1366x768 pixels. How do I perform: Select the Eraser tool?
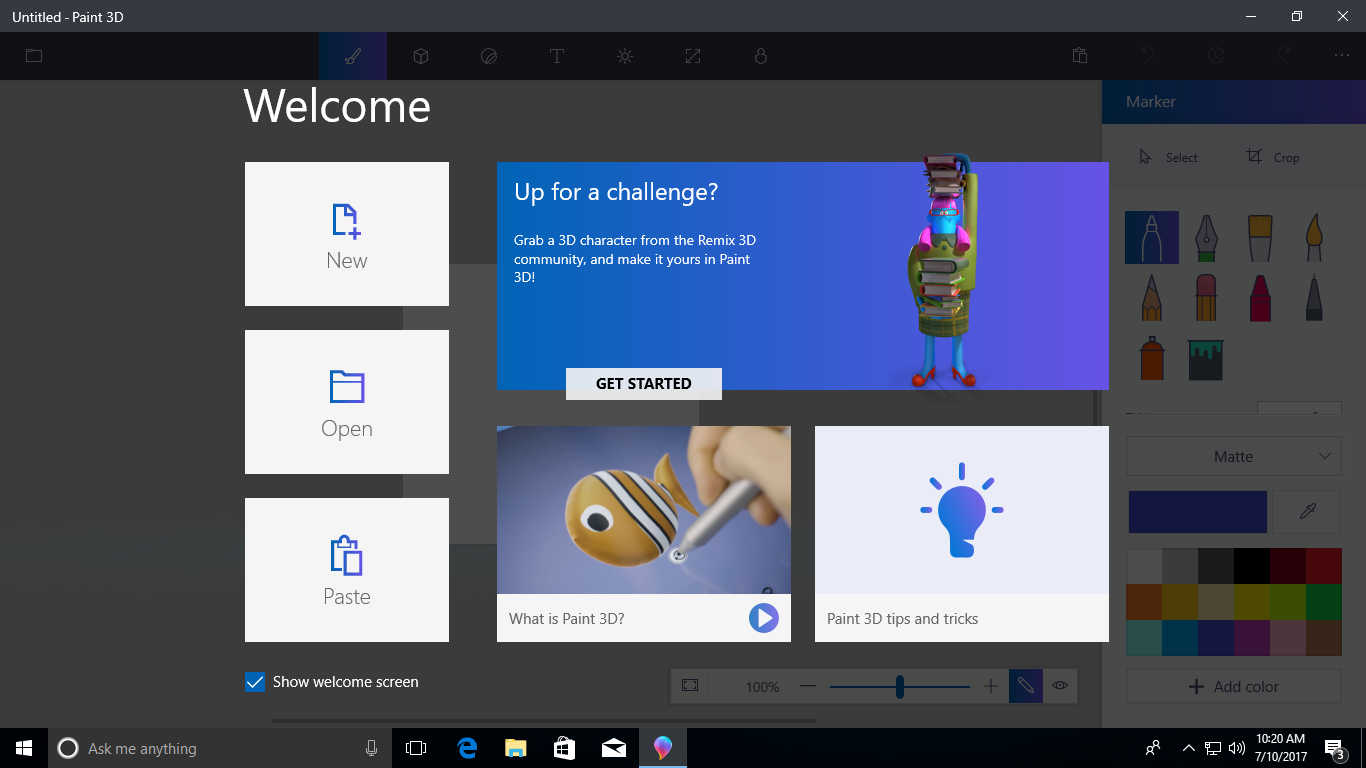point(1206,297)
